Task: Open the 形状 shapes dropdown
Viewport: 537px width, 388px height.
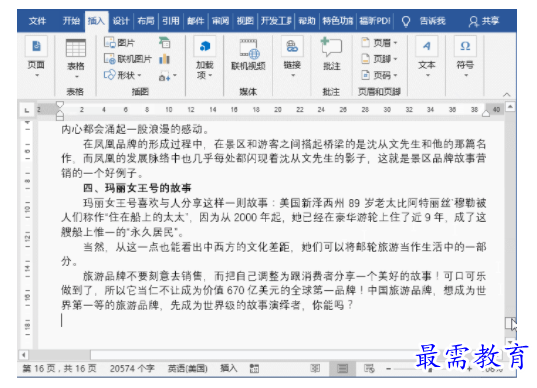Action: point(123,75)
